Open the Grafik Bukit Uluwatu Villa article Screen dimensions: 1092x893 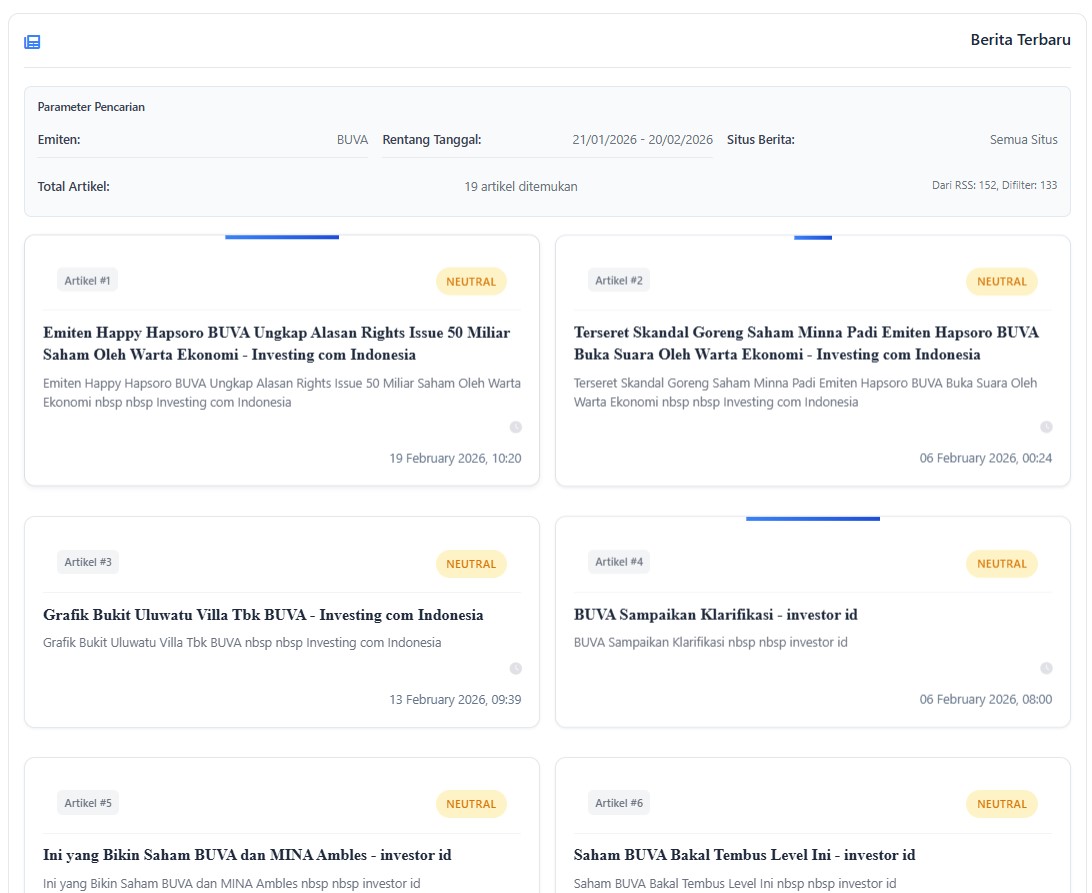[263, 615]
